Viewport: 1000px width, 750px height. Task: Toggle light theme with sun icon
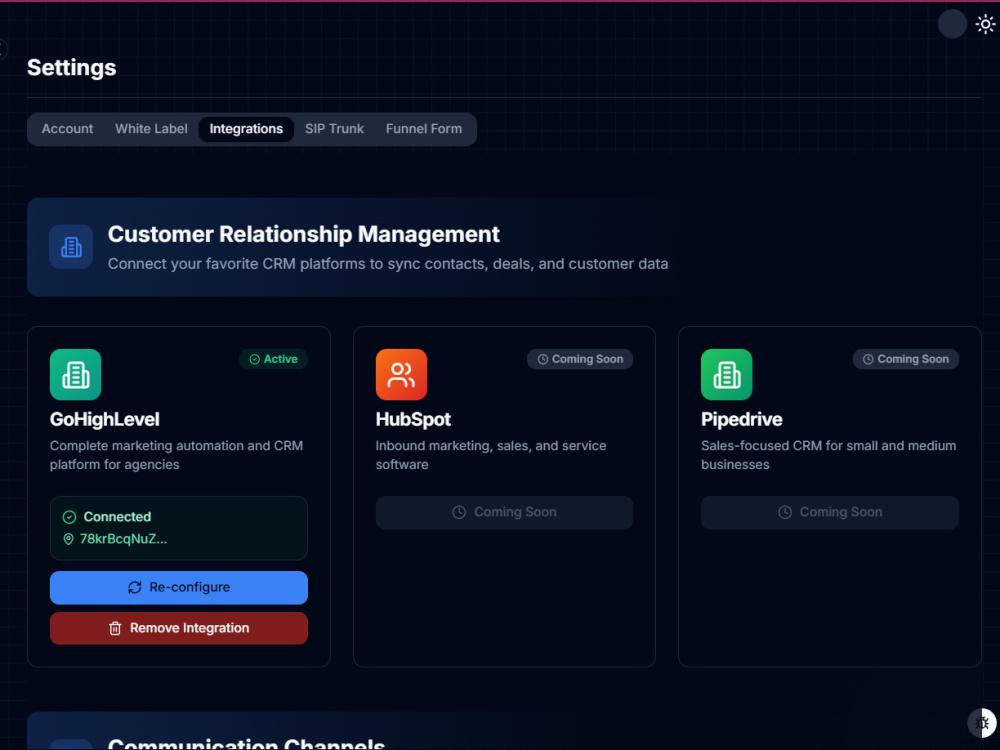(x=985, y=24)
